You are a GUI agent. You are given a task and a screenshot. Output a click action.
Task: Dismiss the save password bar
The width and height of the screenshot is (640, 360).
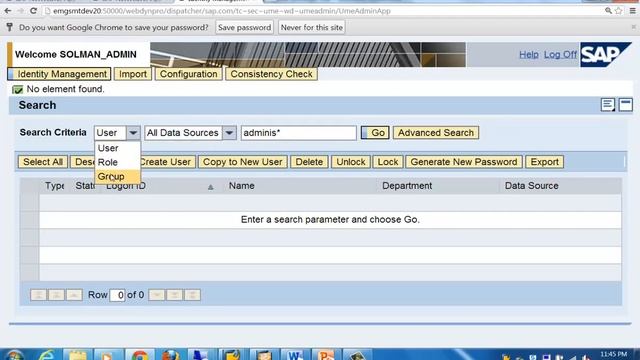pyautogui.click(x=633, y=27)
